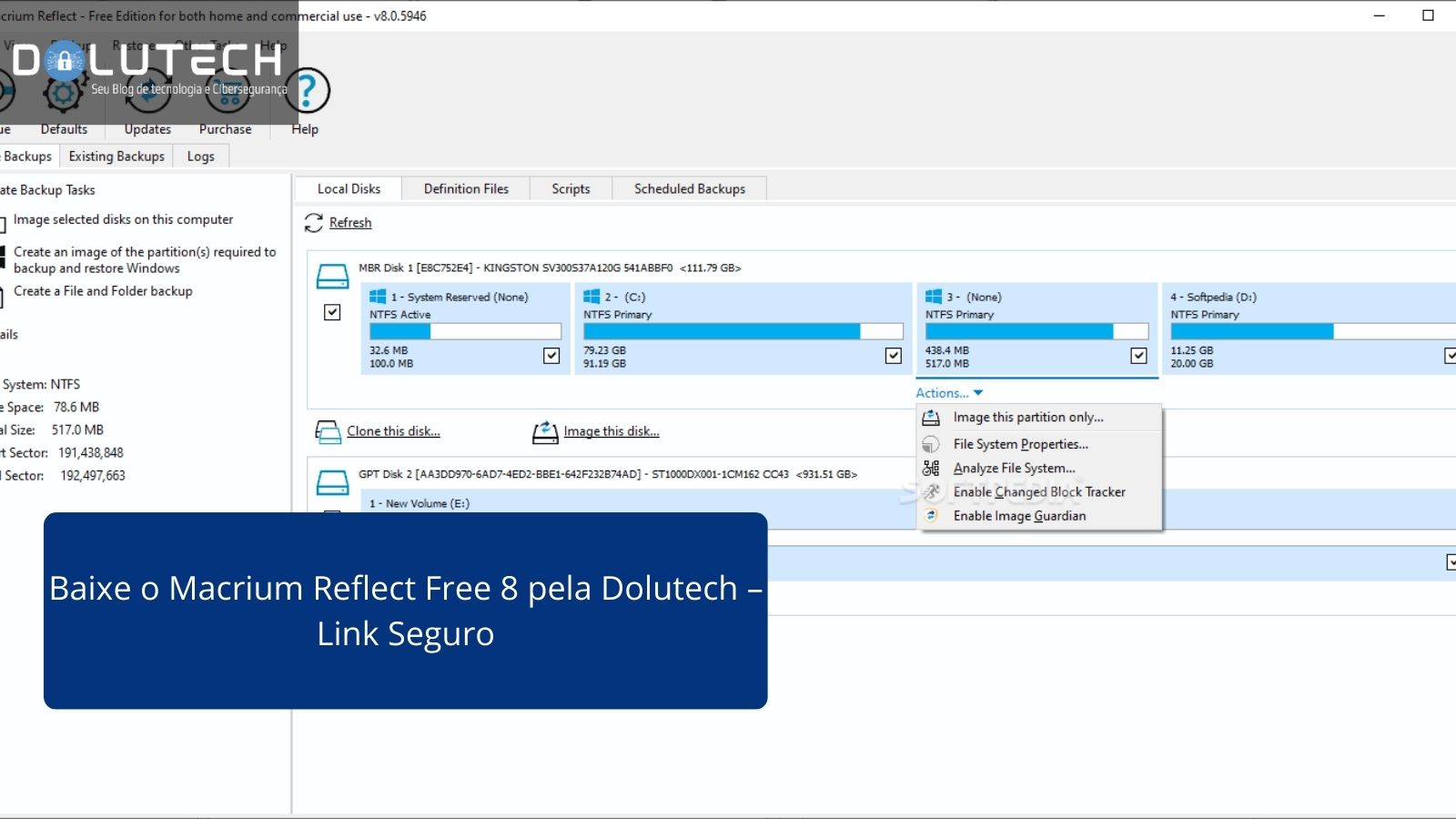This screenshot has height=819, width=1456.
Task: Click the '11.25 GB' used space value
Action: (1192, 350)
